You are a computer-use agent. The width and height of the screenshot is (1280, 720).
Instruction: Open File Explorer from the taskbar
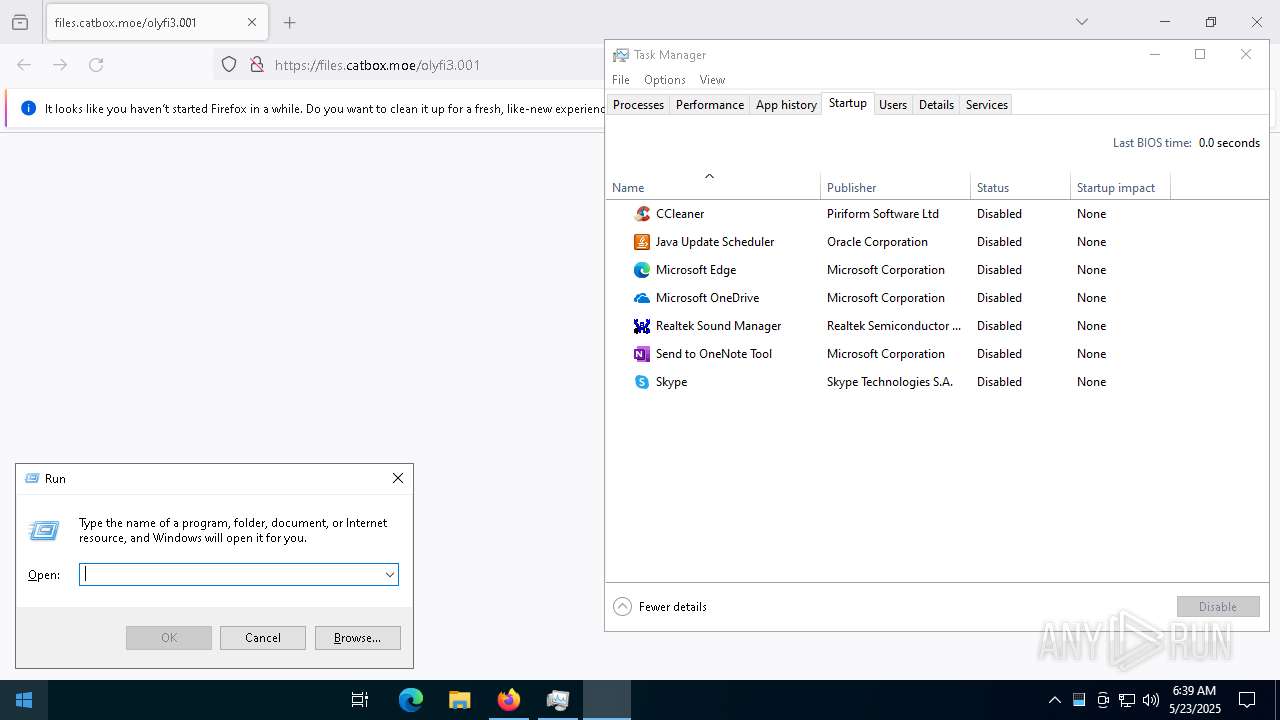[459, 700]
